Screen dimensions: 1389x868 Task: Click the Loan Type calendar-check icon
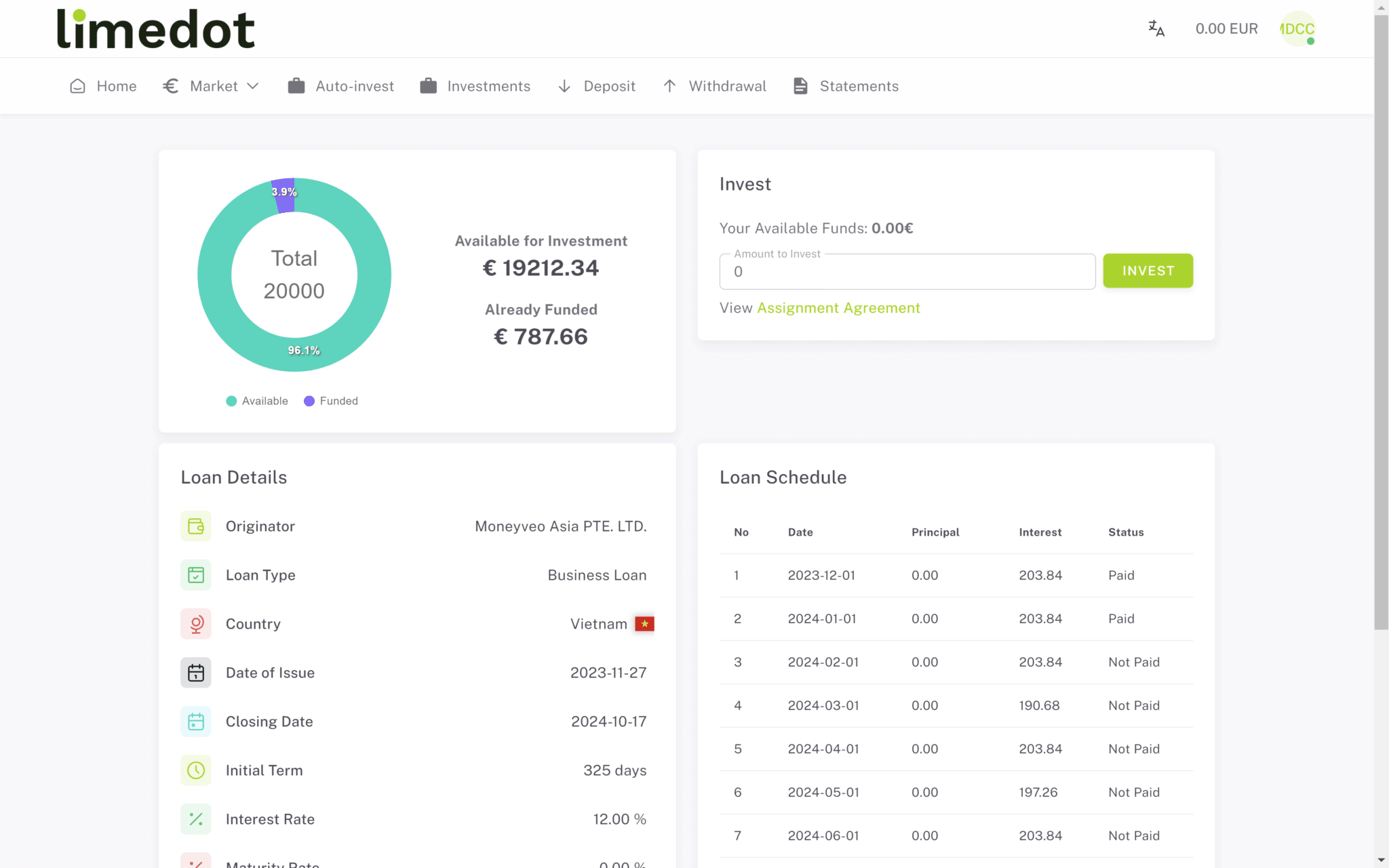[x=196, y=575]
